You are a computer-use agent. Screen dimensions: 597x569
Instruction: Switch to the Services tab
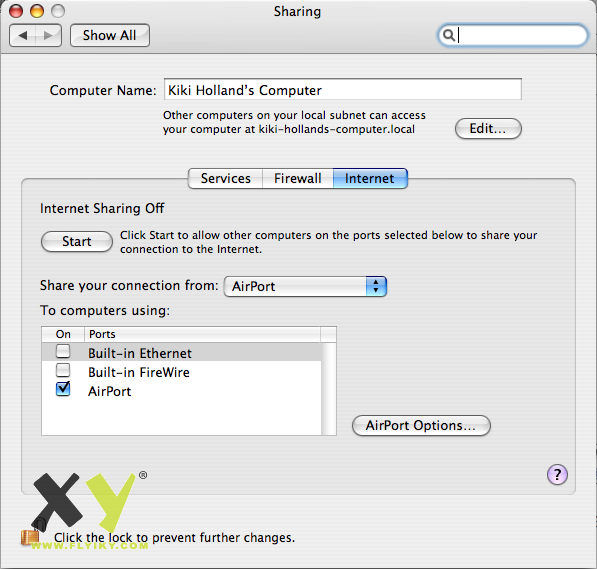pos(225,179)
